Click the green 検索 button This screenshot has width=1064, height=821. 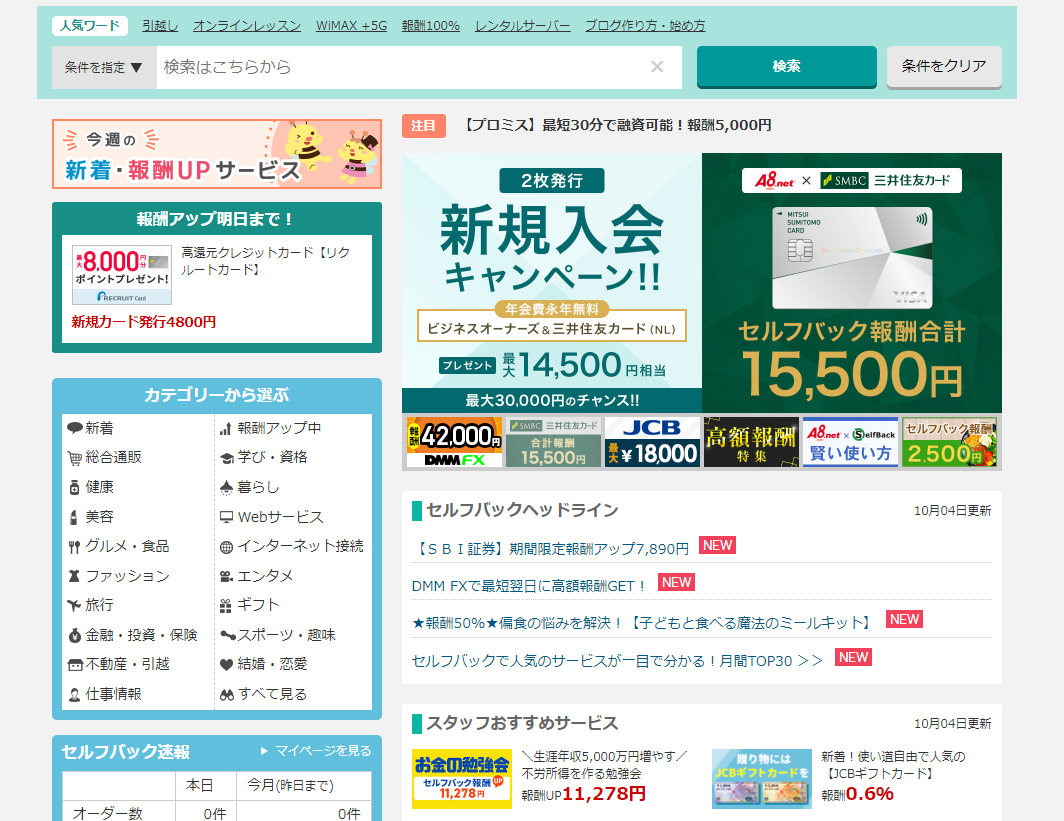pyautogui.click(x=786, y=66)
